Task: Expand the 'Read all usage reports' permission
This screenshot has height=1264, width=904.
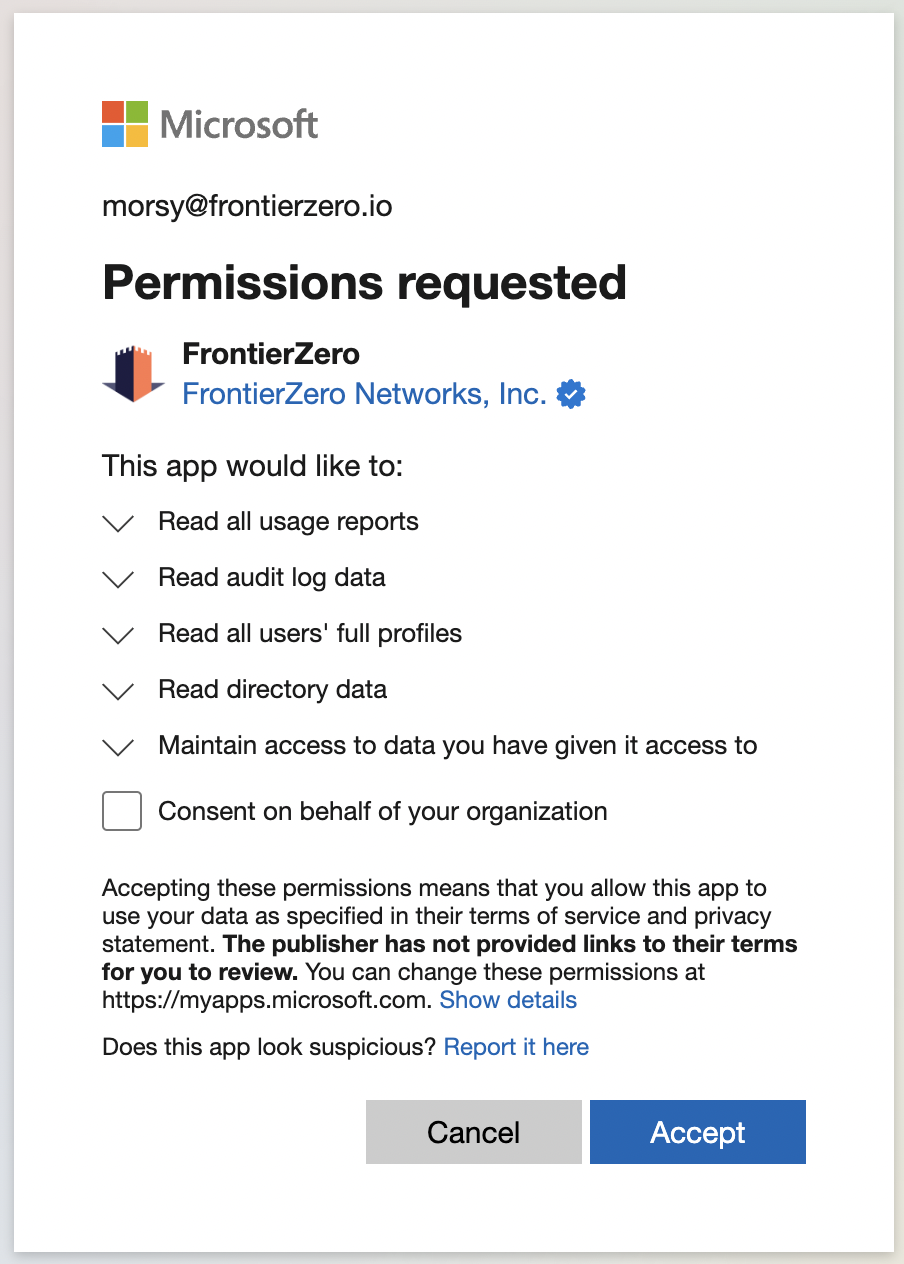Action: point(119,523)
